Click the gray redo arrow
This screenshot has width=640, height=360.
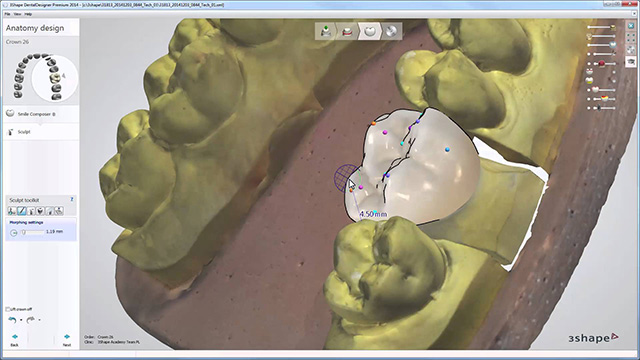[30, 320]
